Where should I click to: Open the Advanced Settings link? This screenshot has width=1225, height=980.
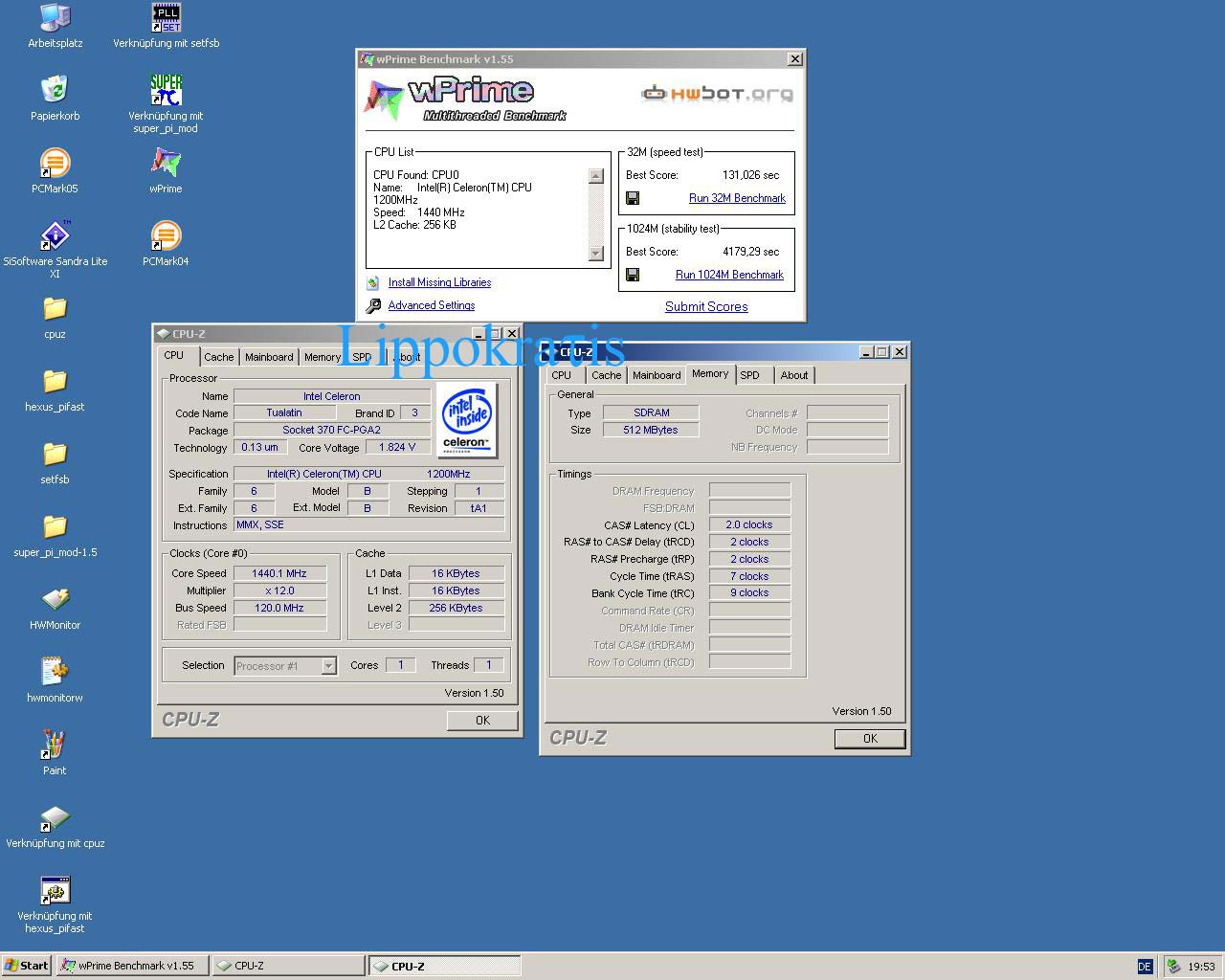point(432,305)
